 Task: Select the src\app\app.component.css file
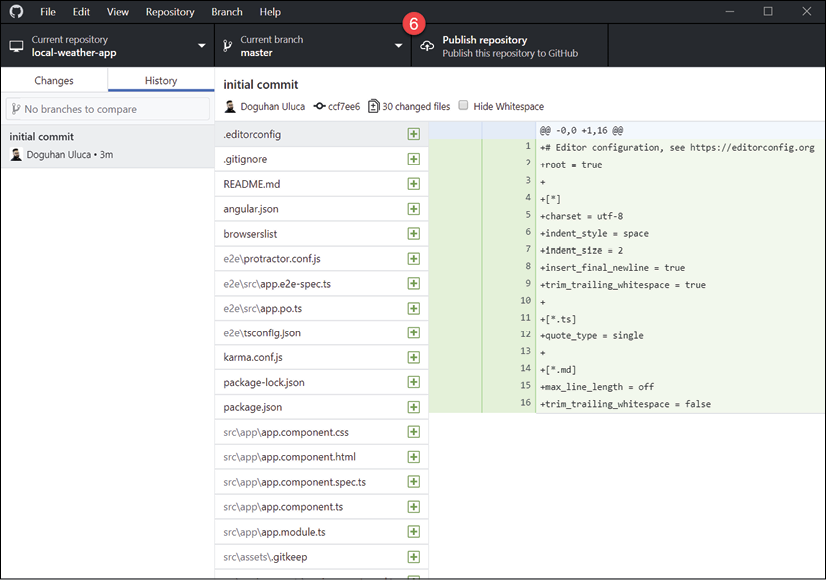tap(321, 432)
